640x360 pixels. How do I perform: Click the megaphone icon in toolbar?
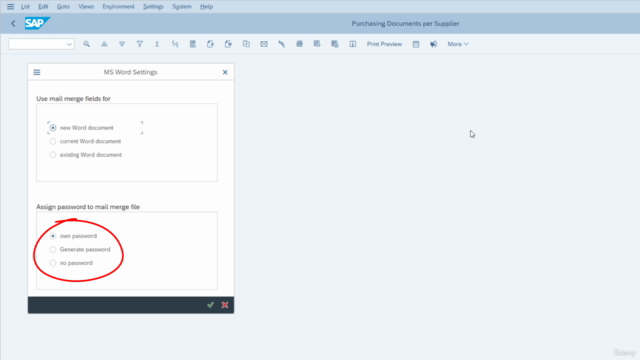[x=433, y=44]
